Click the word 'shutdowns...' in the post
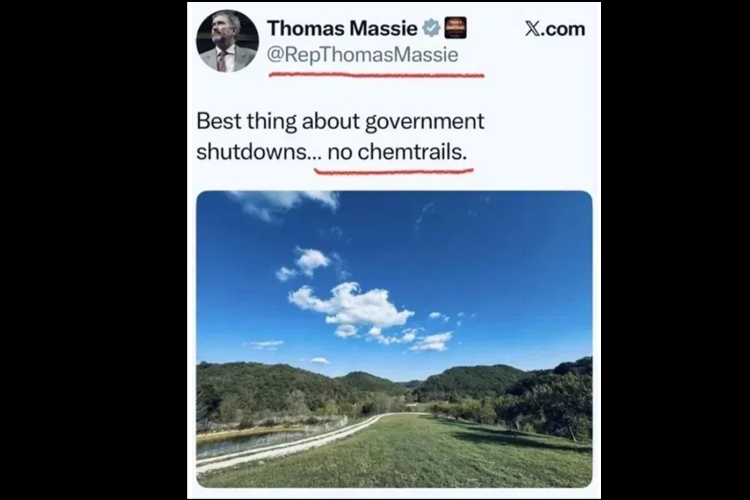This screenshot has width=750, height=500. [x=259, y=152]
